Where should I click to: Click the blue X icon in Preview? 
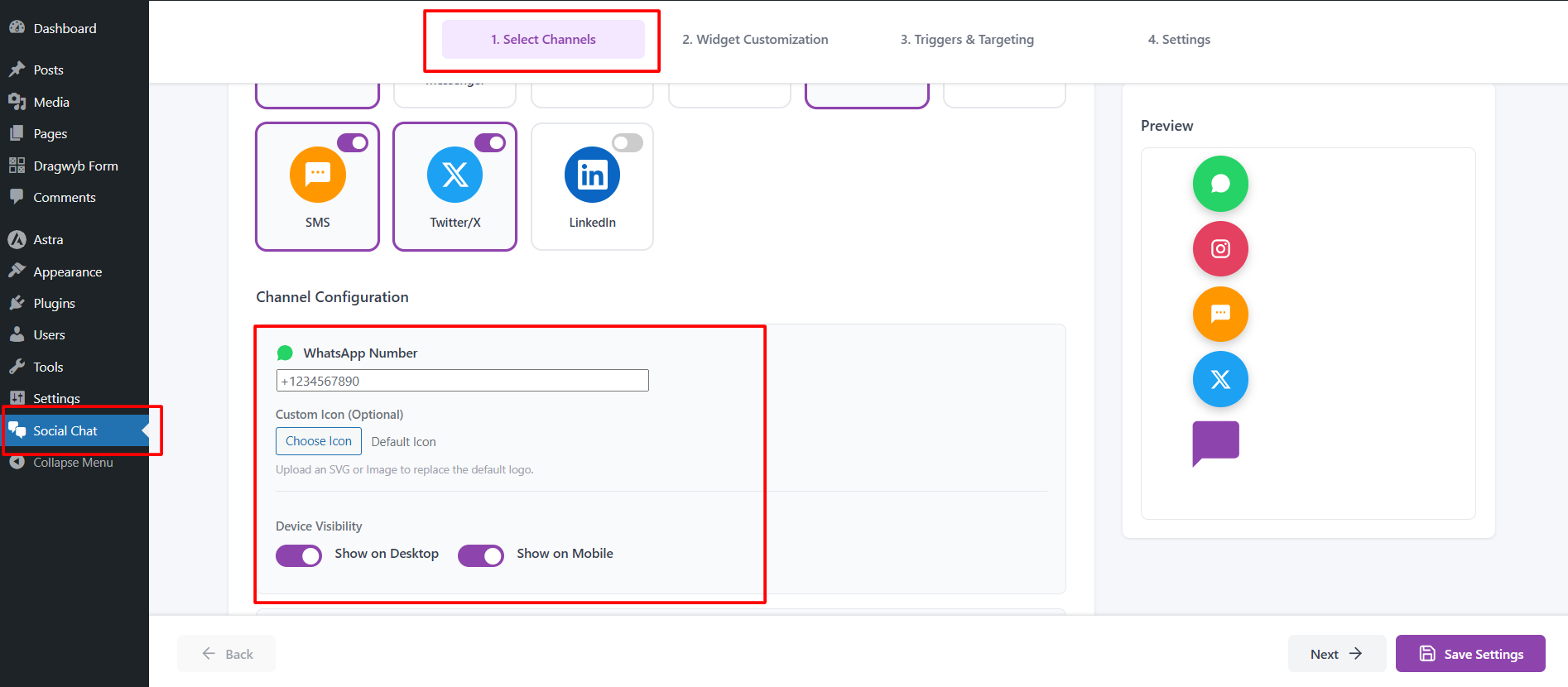[1220, 379]
